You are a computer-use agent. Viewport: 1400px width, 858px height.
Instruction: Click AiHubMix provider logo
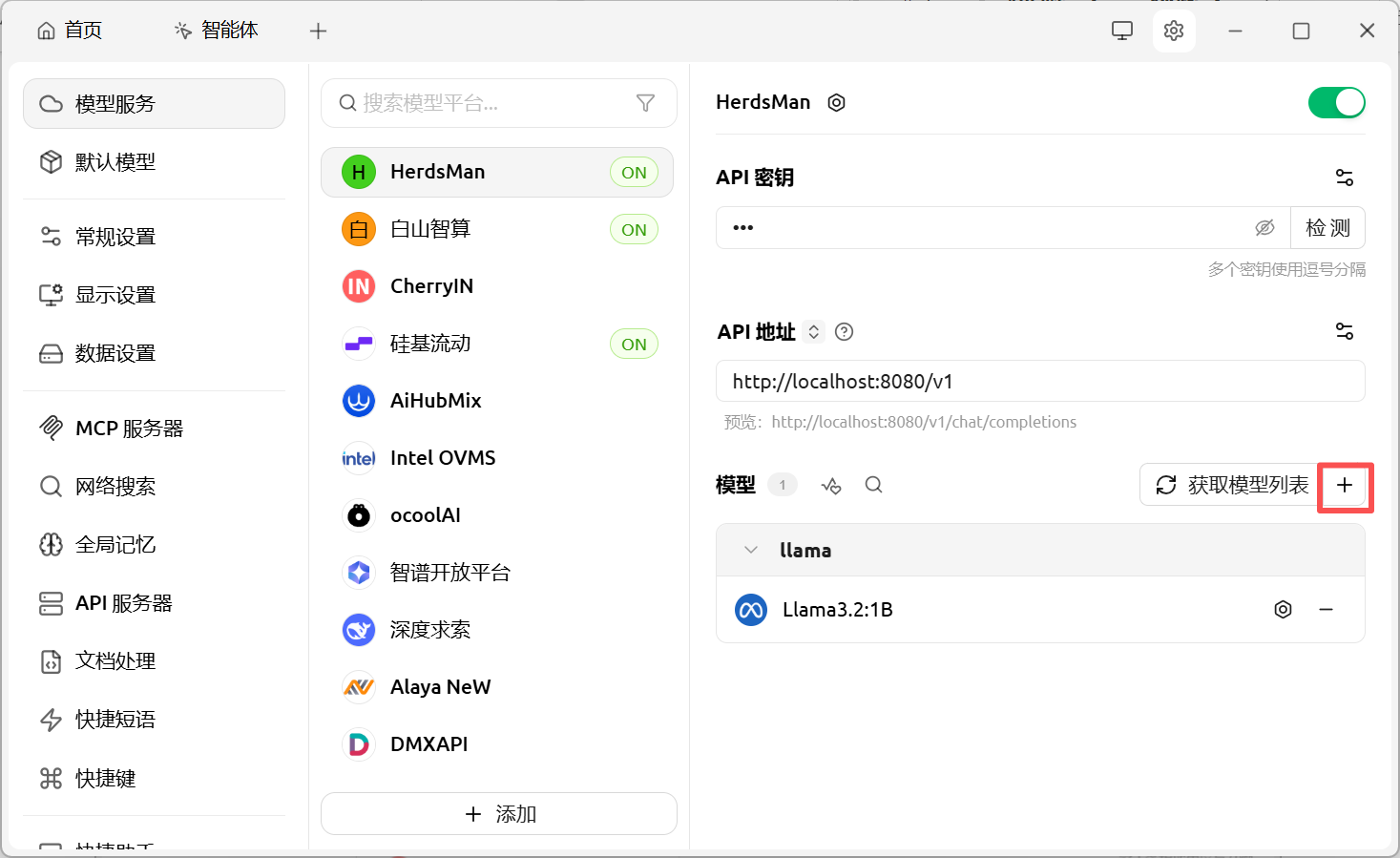click(x=359, y=401)
